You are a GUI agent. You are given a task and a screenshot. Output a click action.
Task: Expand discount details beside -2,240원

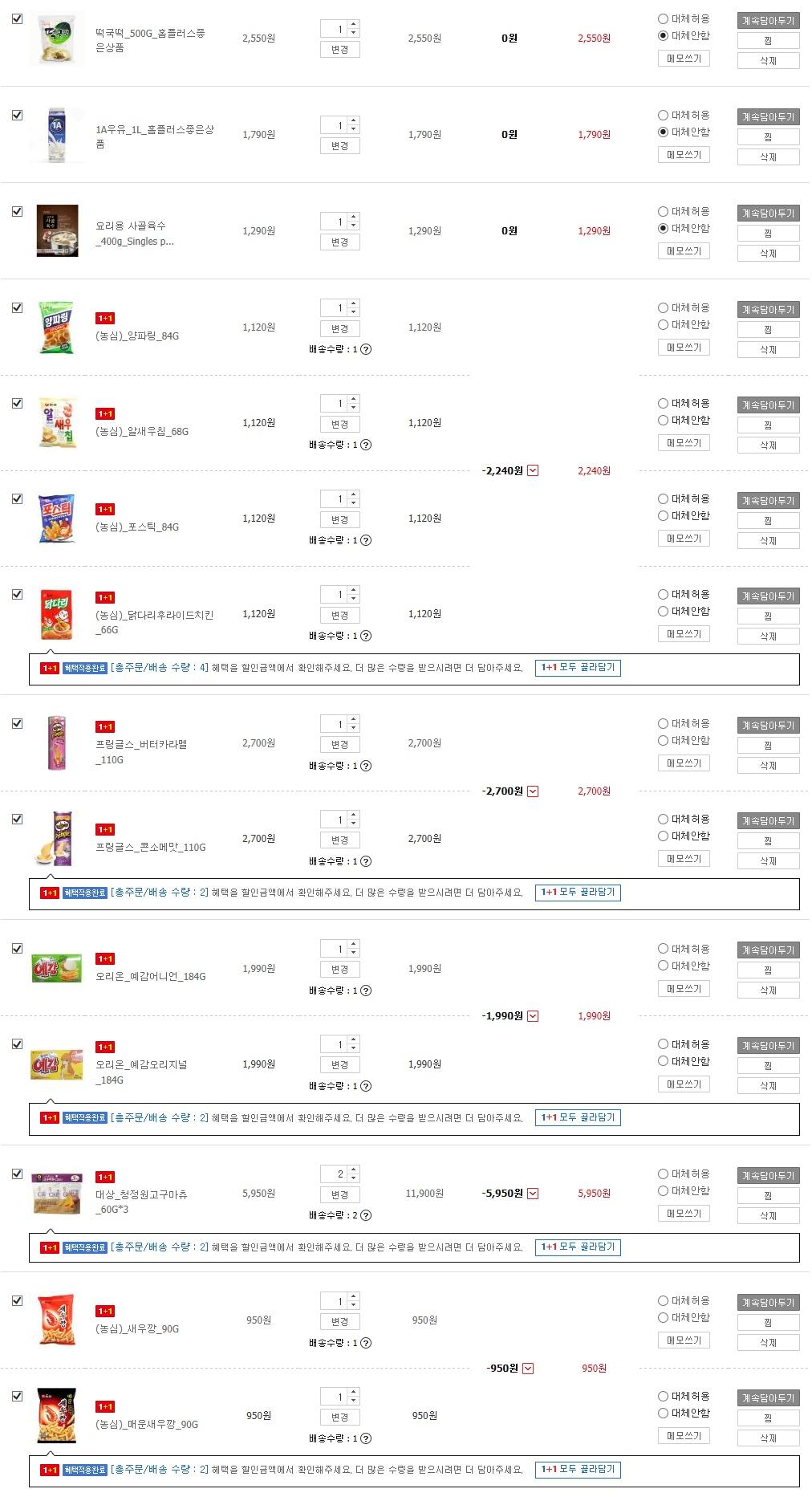coord(533,471)
